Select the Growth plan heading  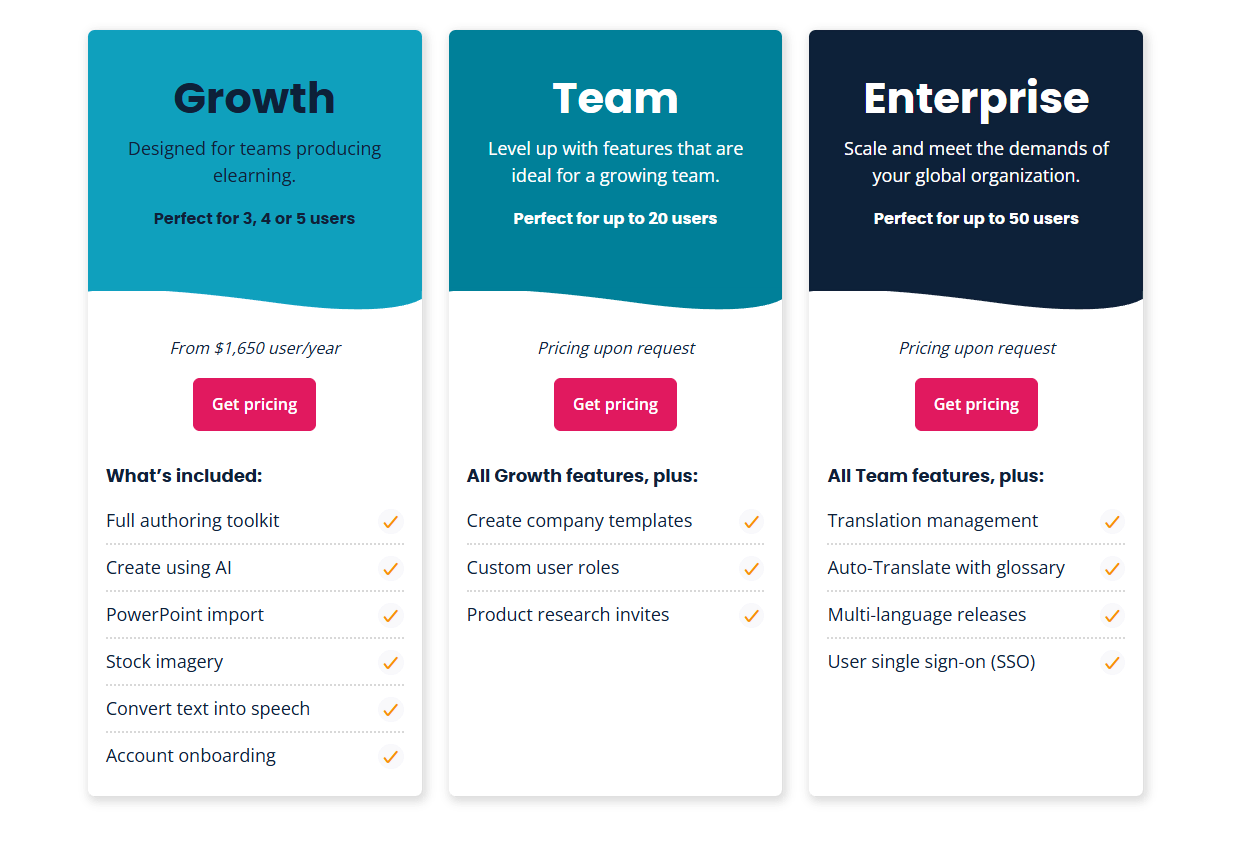(254, 98)
